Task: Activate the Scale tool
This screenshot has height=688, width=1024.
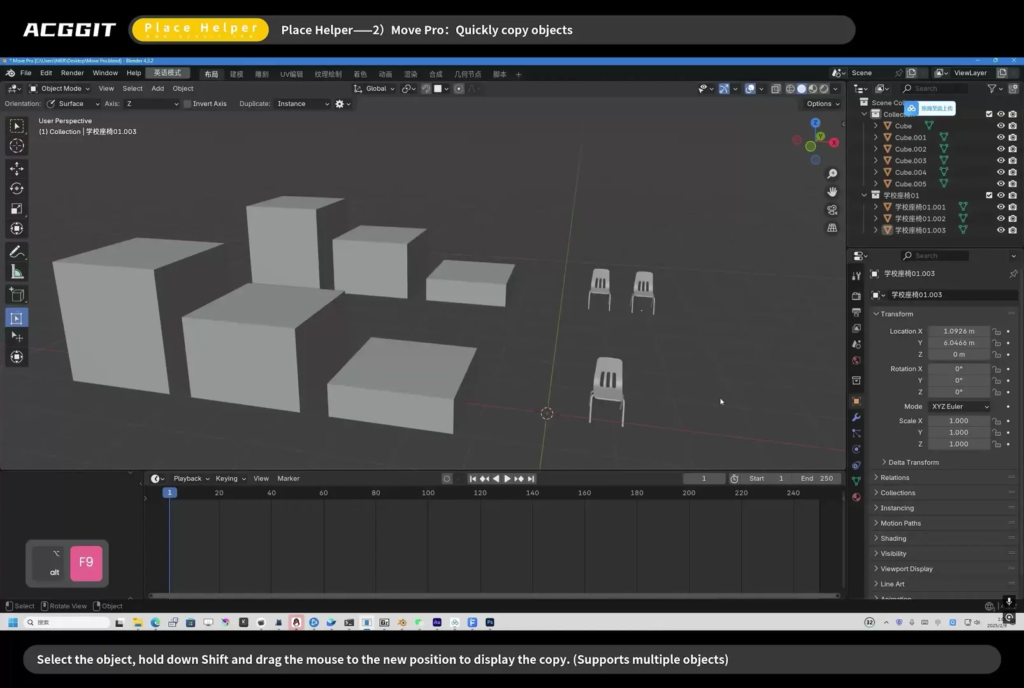Action: pyautogui.click(x=17, y=209)
